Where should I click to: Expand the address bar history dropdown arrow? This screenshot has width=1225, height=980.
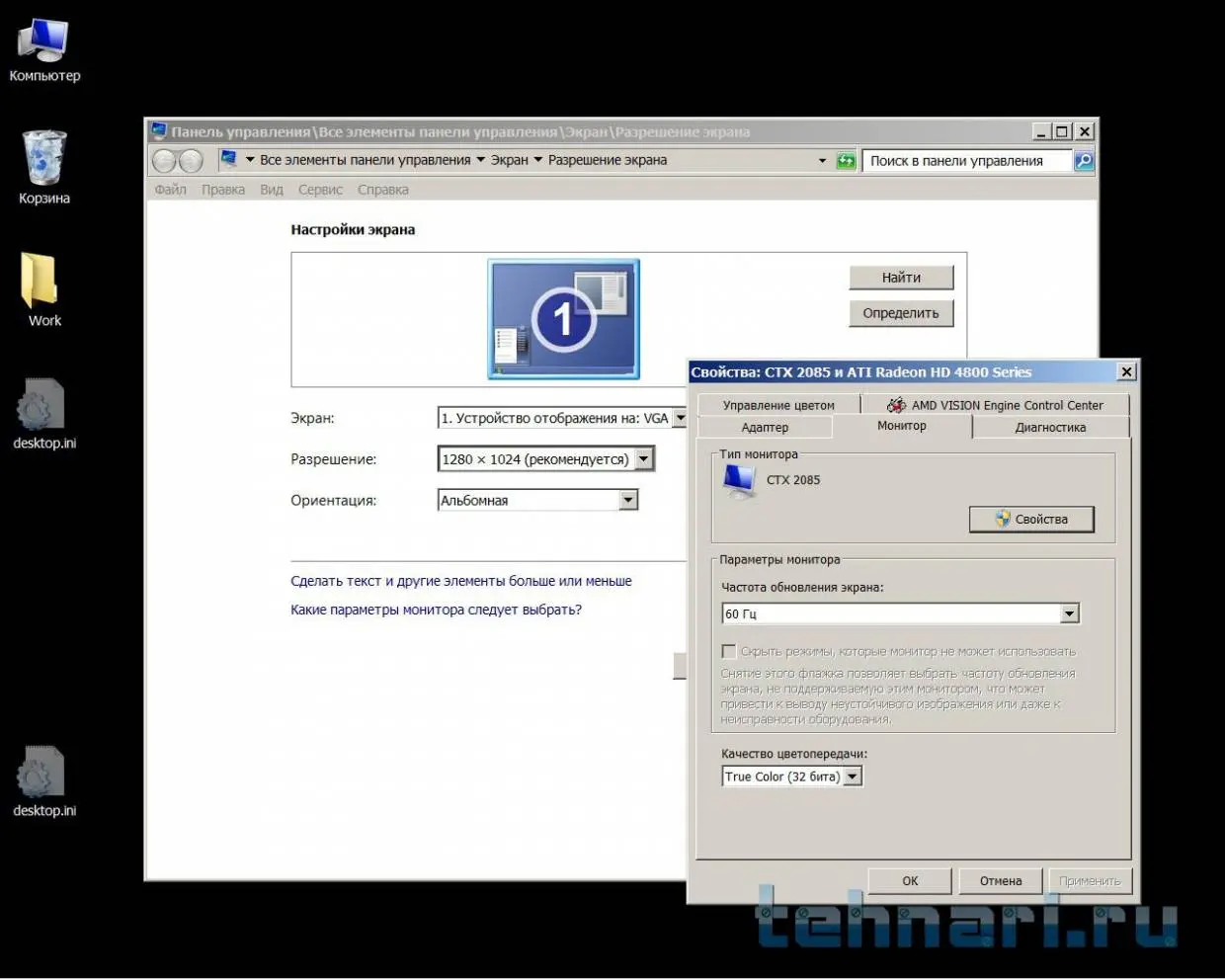click(822, 160)
